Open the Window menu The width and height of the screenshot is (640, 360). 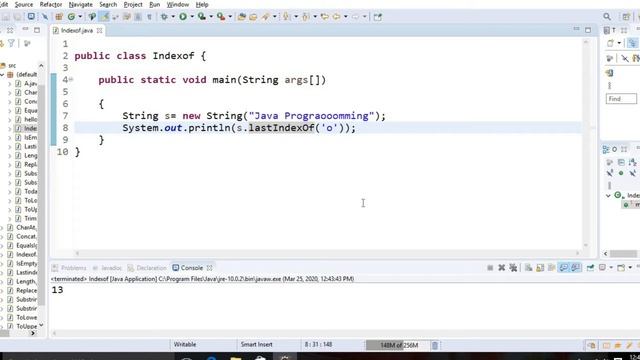point(178,4)
